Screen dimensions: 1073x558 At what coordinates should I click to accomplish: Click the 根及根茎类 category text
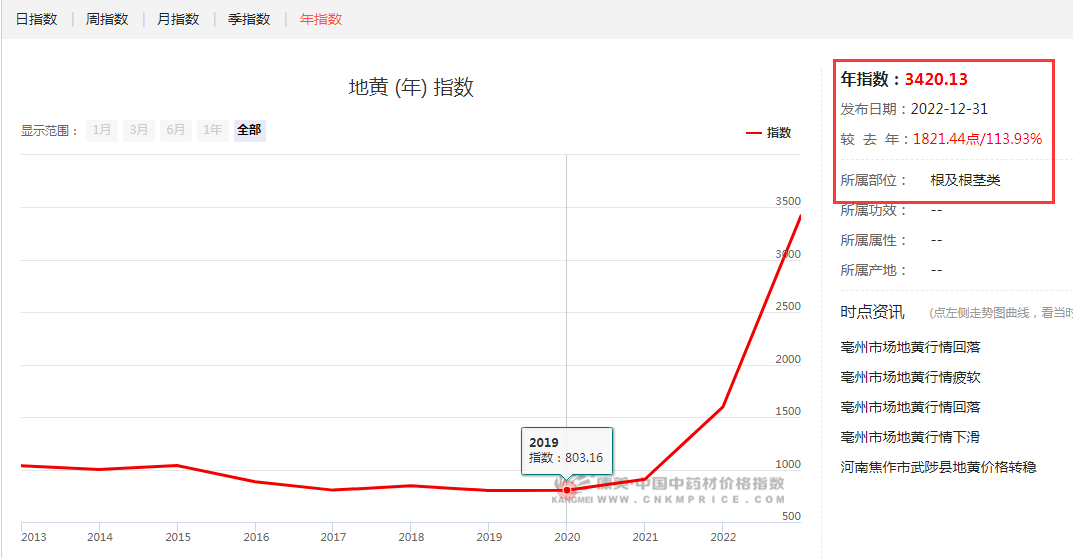click(965, 180)
